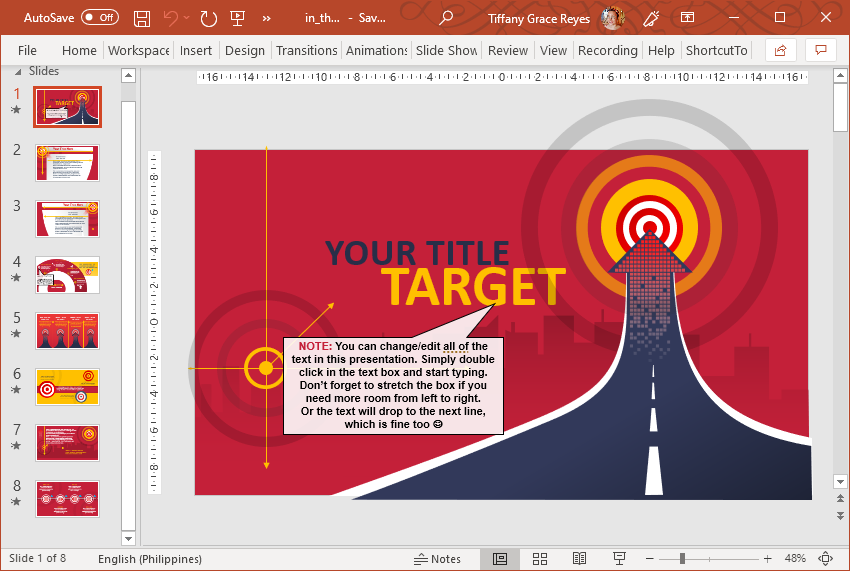Click the Redo/Repeat arrow icon
The image size is (850, 571).
pyautogui.click(x=209, y=18)
